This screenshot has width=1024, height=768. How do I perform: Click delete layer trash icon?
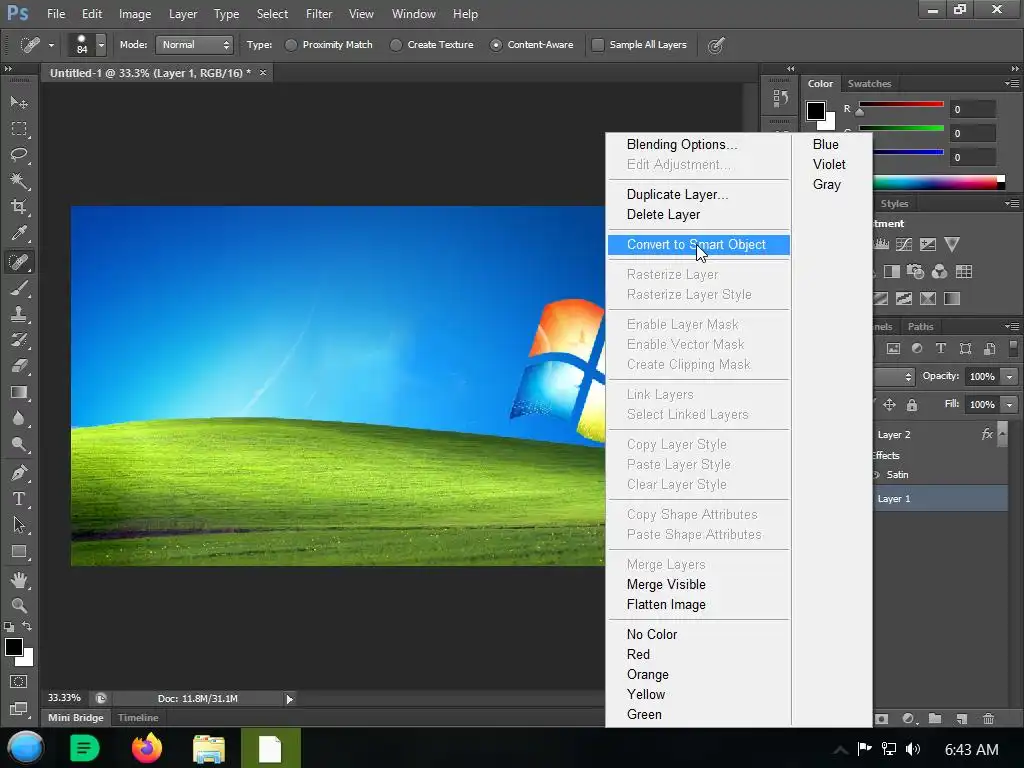point(988,718)
